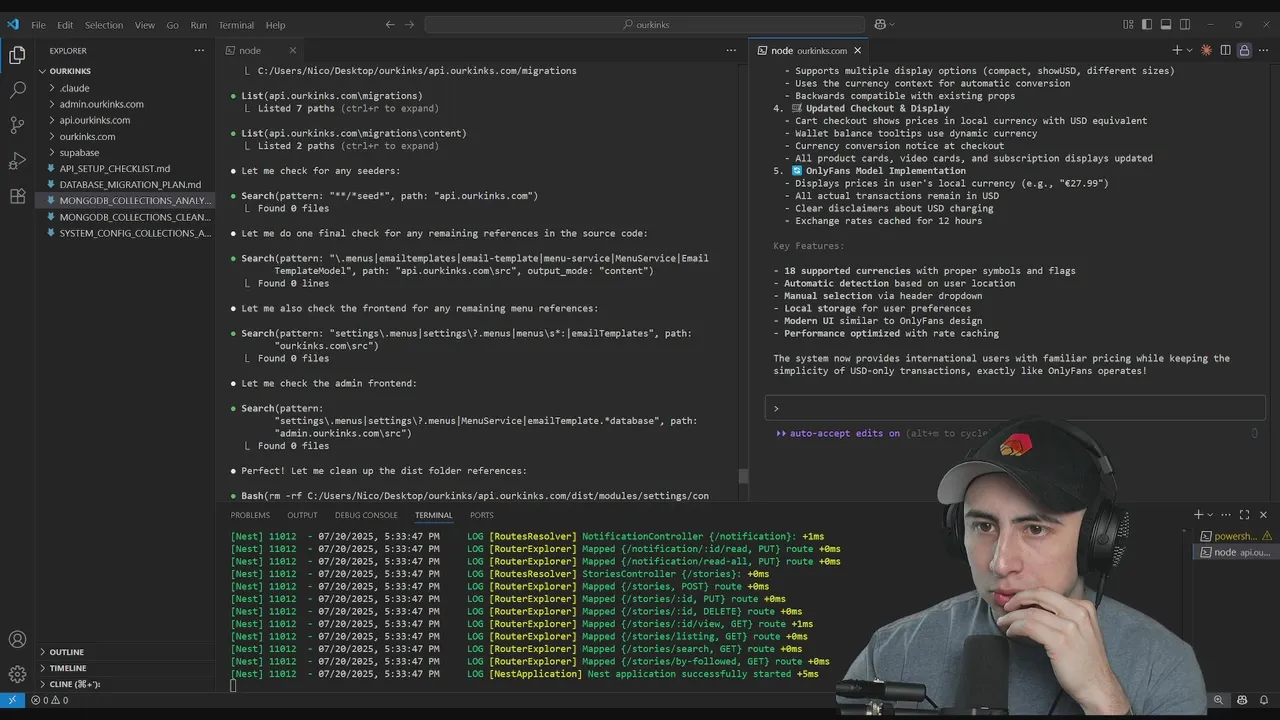Expand the supabase folder

click(x=126, y=152)
